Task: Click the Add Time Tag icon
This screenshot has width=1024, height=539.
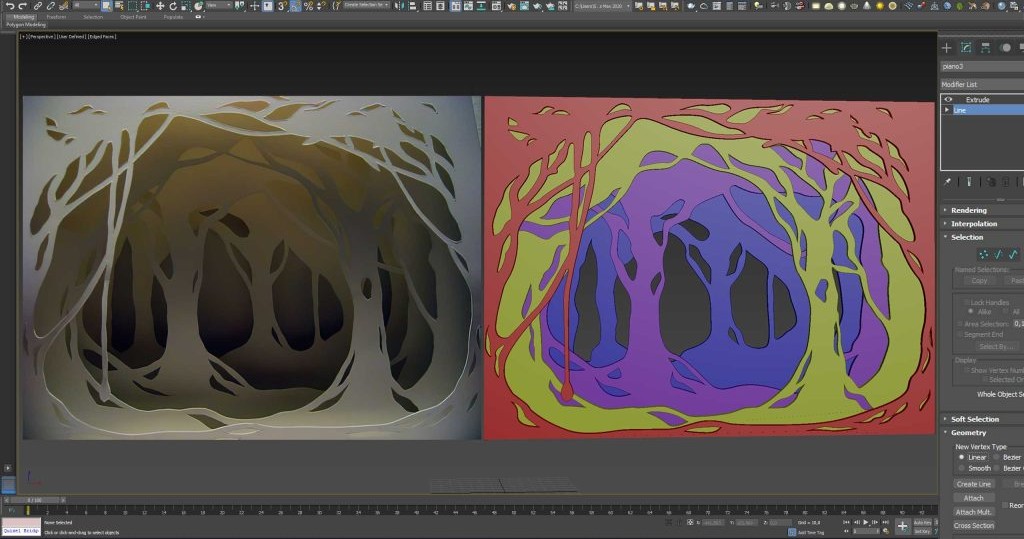Action: [792, 532]
